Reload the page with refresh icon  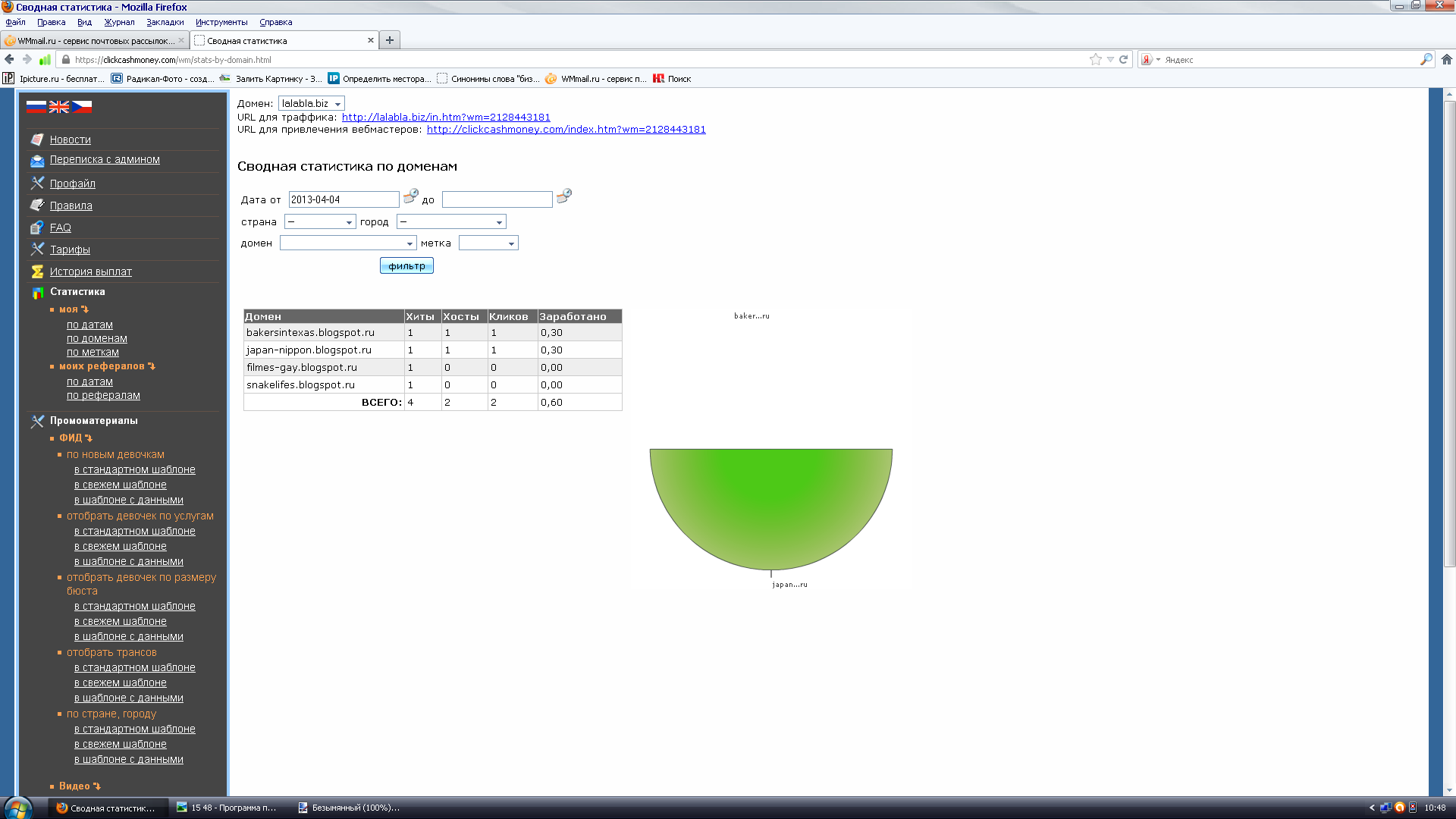[x=1124, y=59]
